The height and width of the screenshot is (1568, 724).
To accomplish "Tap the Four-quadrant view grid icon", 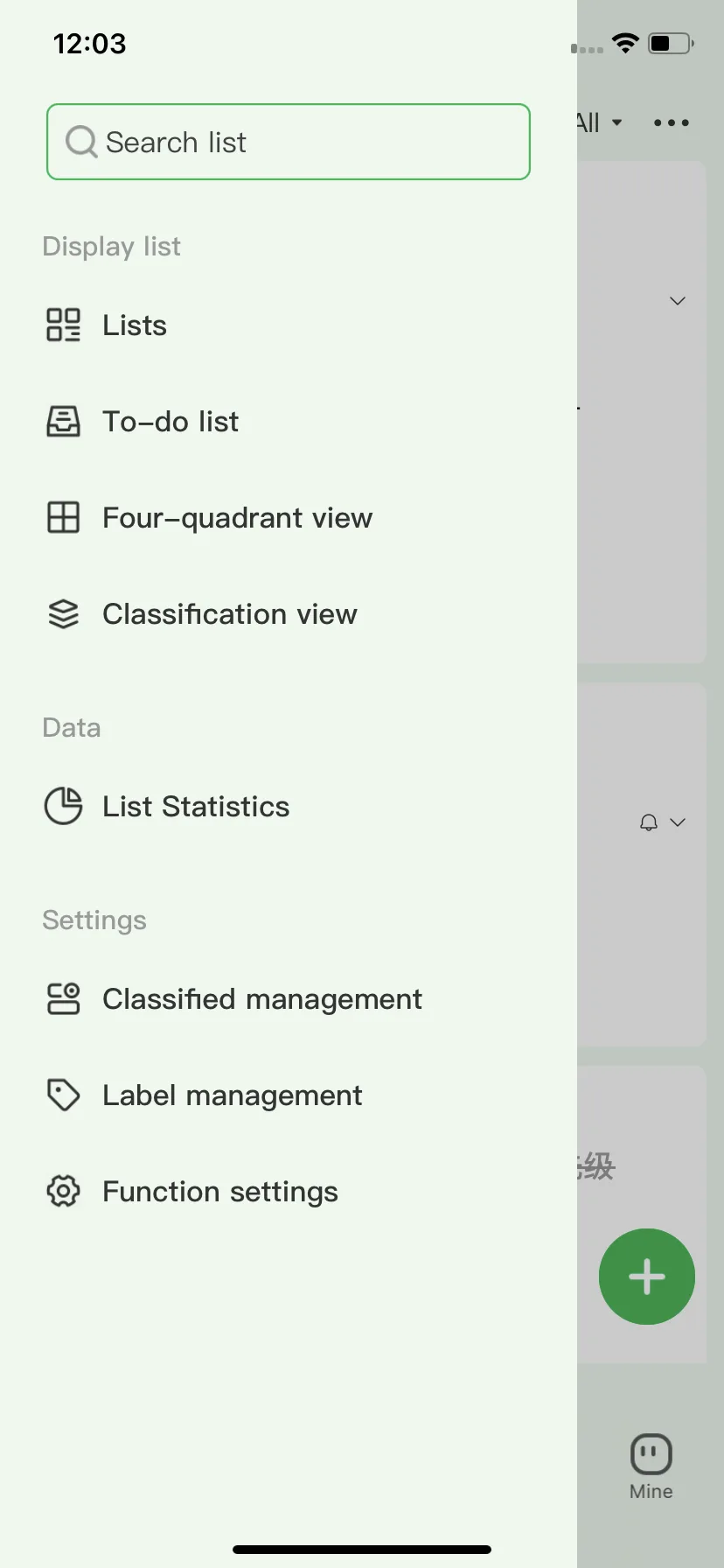I will click(63, 517).
